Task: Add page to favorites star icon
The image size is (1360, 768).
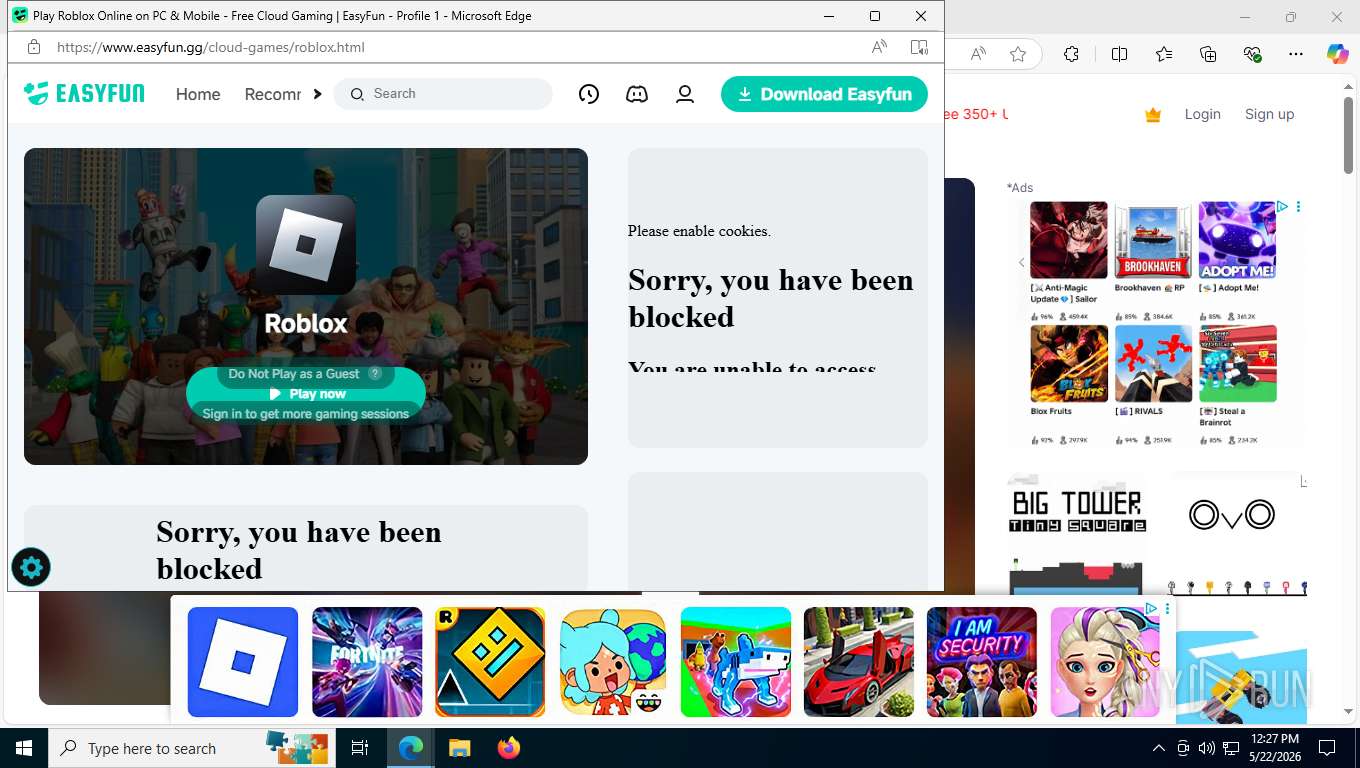Action: [x=1018, y=54]
